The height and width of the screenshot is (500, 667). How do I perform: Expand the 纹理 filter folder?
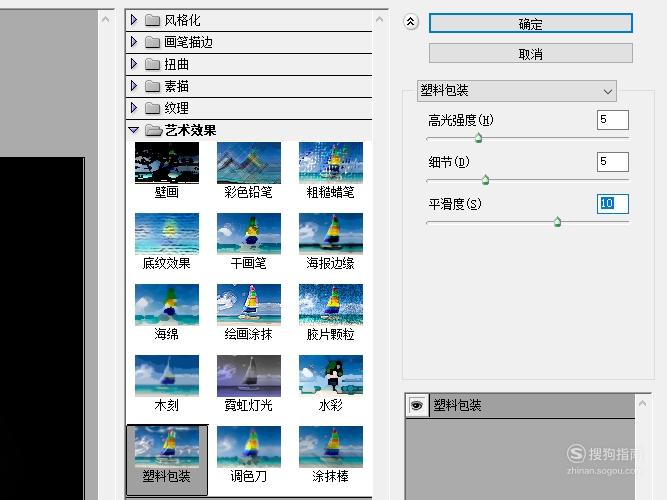(134, 108)
